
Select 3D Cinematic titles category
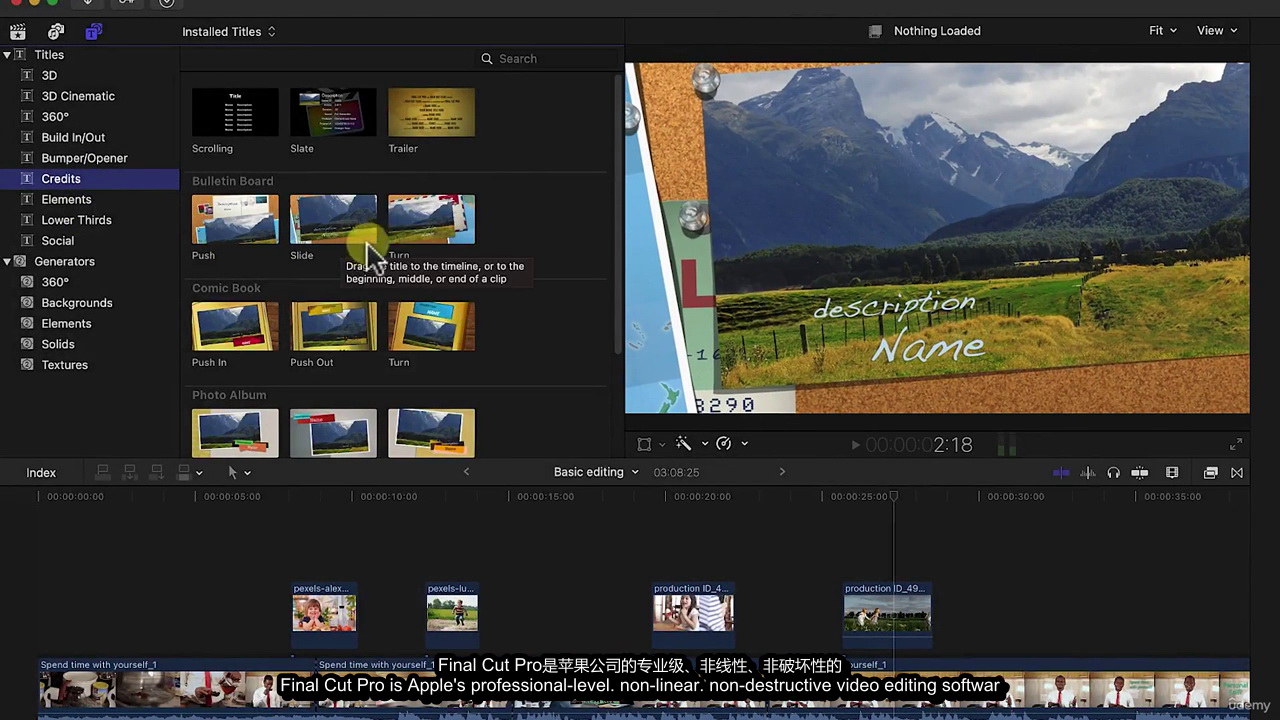(78, 96)
